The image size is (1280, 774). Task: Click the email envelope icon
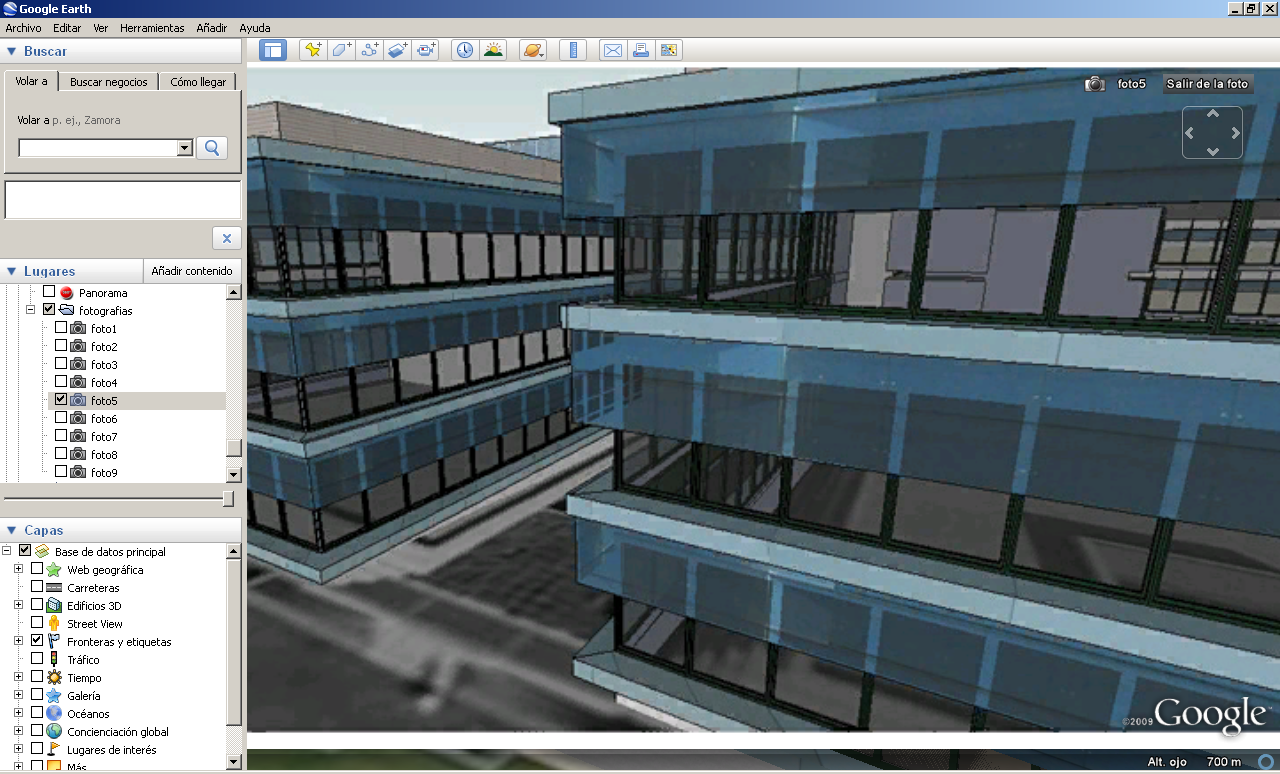point(612,50)
